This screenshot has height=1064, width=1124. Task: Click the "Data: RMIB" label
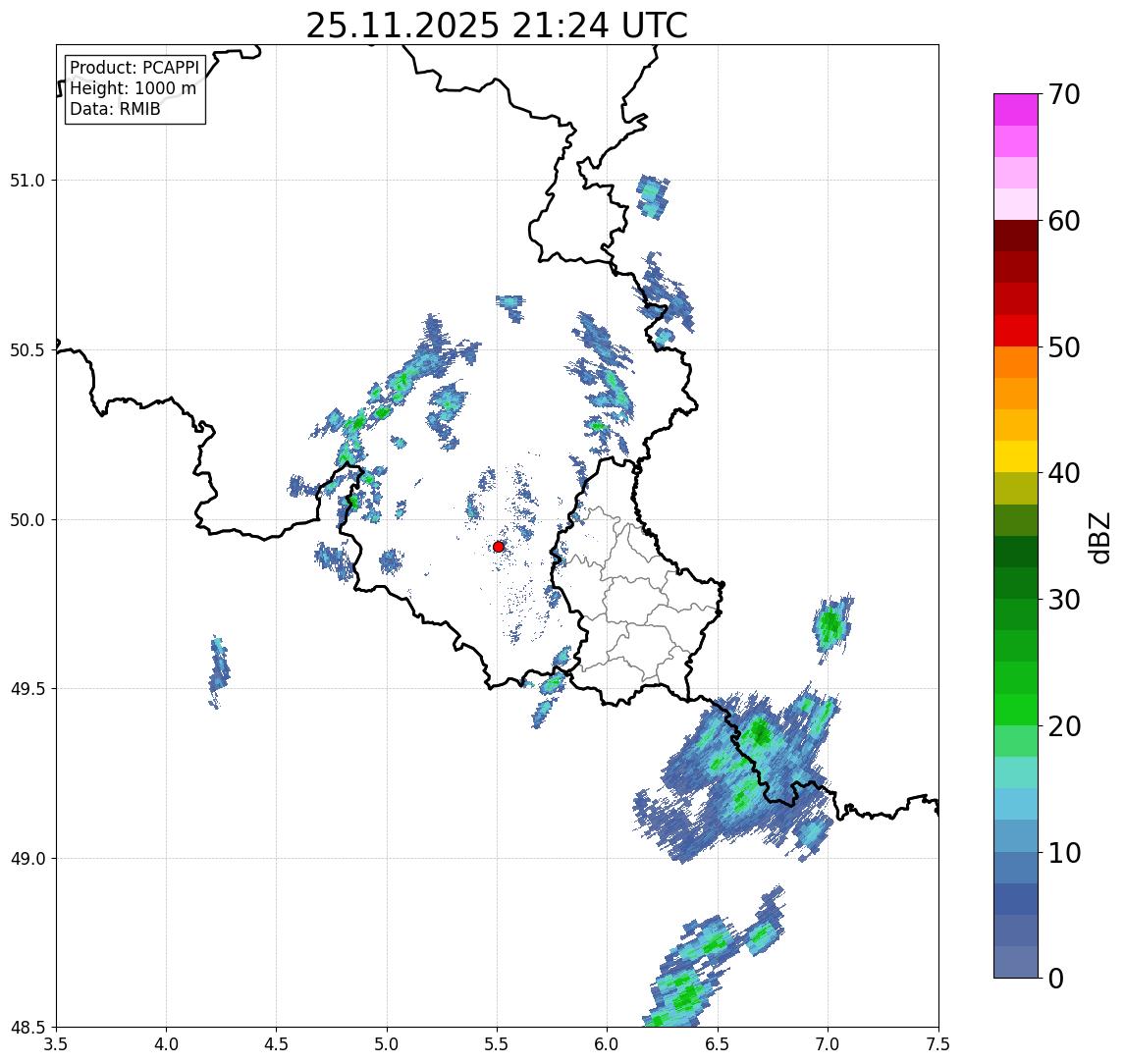click(115, 109)
